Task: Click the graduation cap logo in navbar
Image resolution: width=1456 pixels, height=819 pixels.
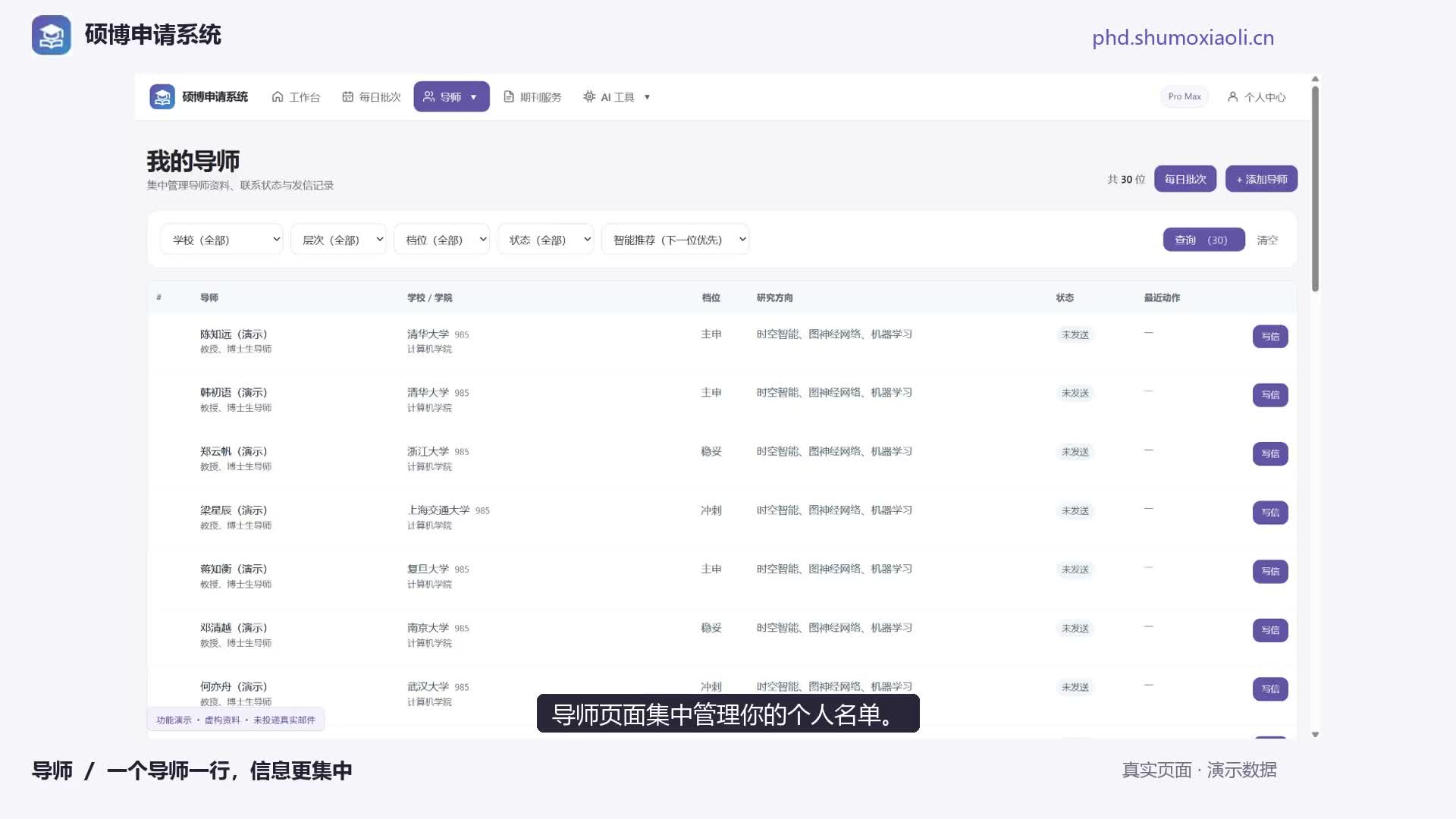Action: pyautogui.click(x=162, y=96)
